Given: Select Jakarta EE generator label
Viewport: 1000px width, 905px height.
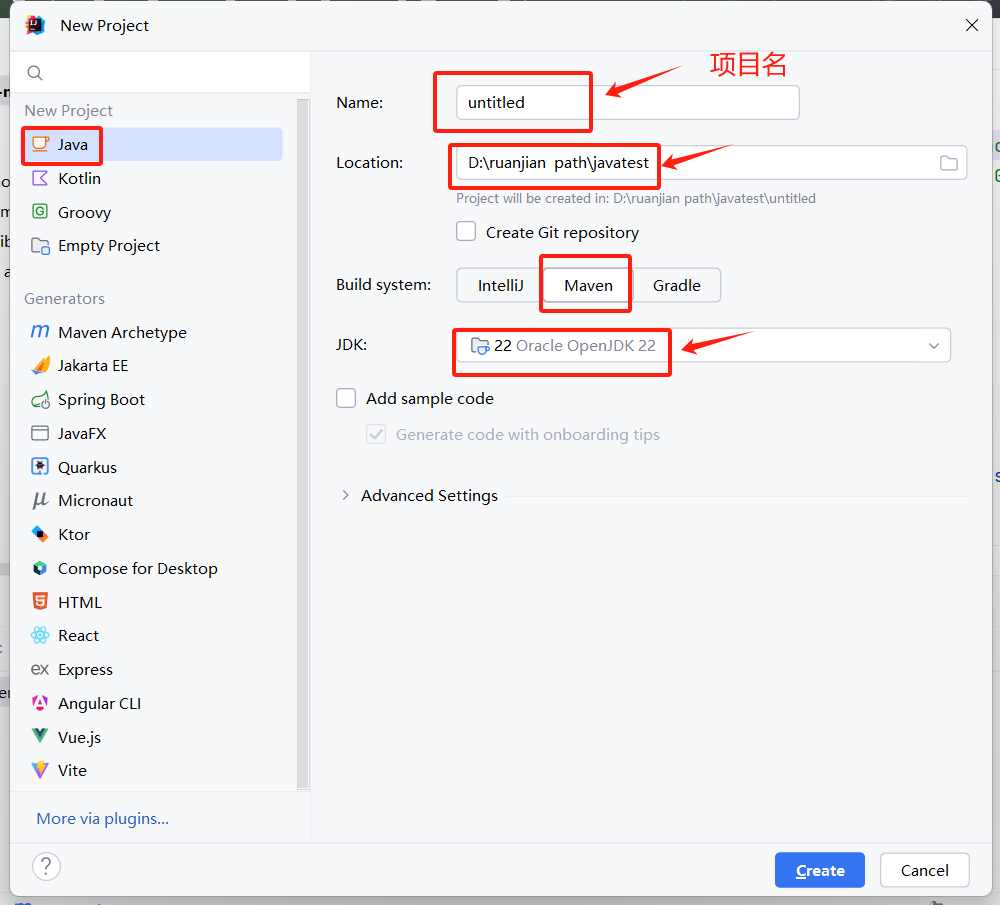Looking at the screenshot, I should click(x=93, y=365).
